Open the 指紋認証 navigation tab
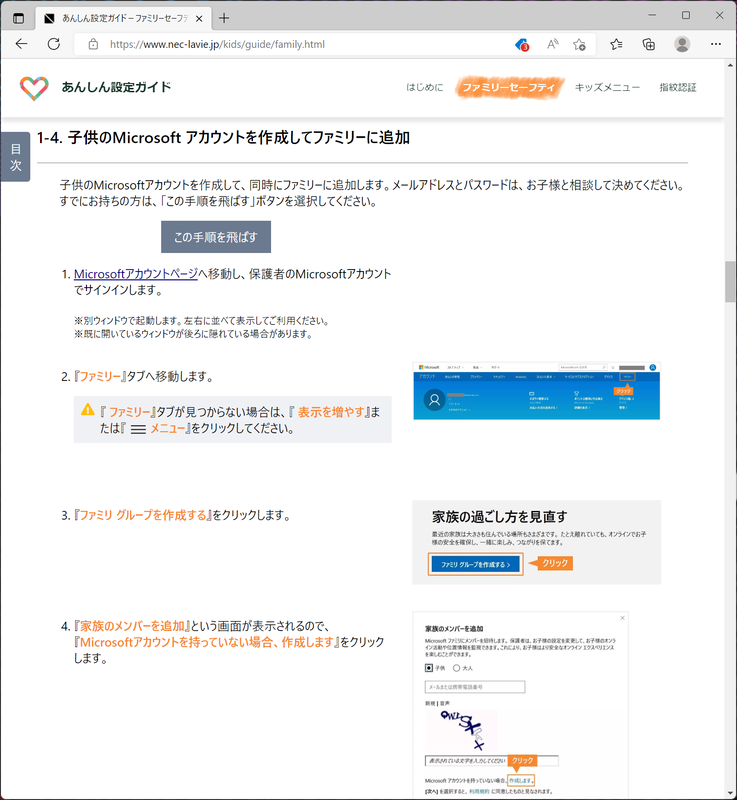 [678, 87]
